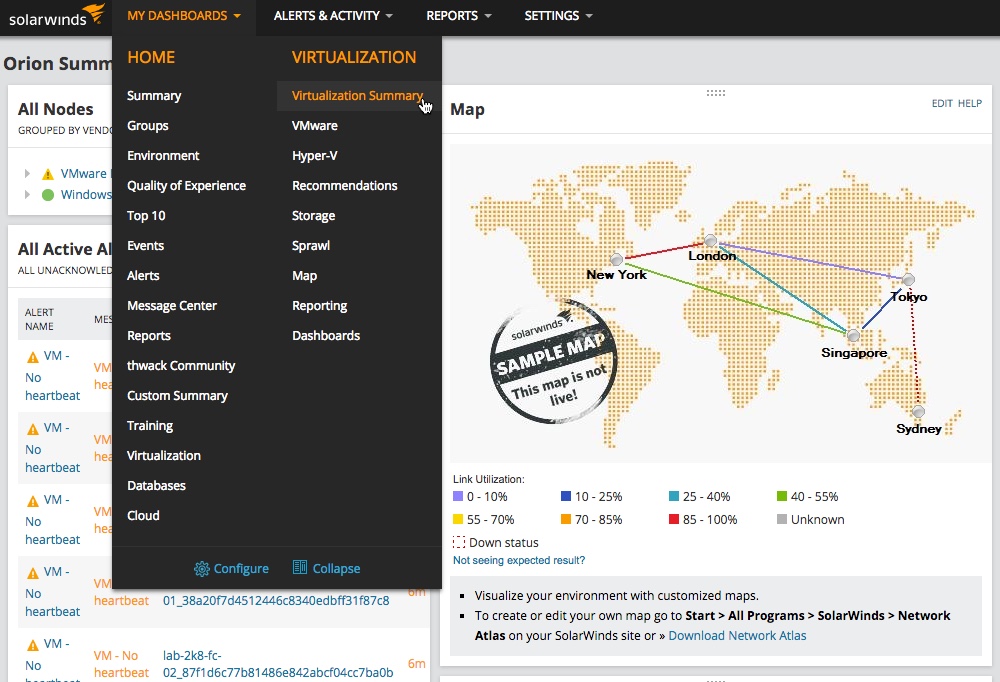The height and width of the screenshot is (682, 1000).
Task: Open the Alerts & Activity dropdown
Action: pyautogui.click(x=333, y=15)
